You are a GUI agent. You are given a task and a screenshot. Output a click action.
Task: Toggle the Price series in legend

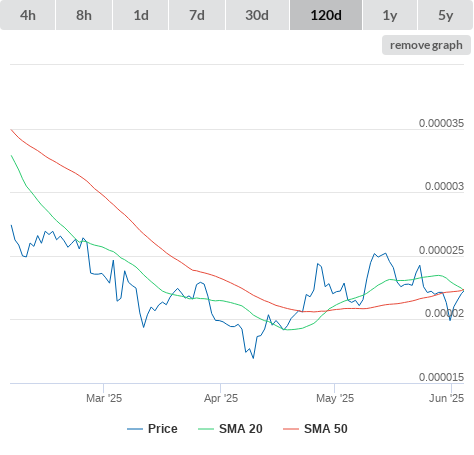point(162,429)
